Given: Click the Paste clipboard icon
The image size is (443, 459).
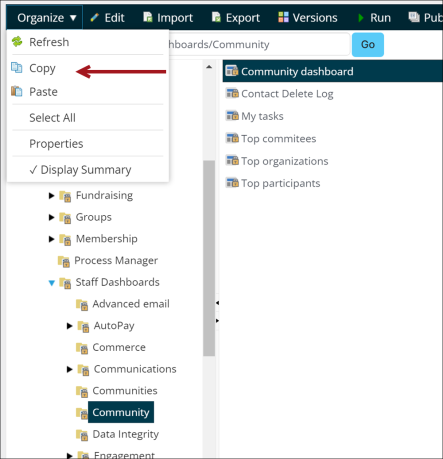Looking at the screenshot, I should (x=17, y=91).
